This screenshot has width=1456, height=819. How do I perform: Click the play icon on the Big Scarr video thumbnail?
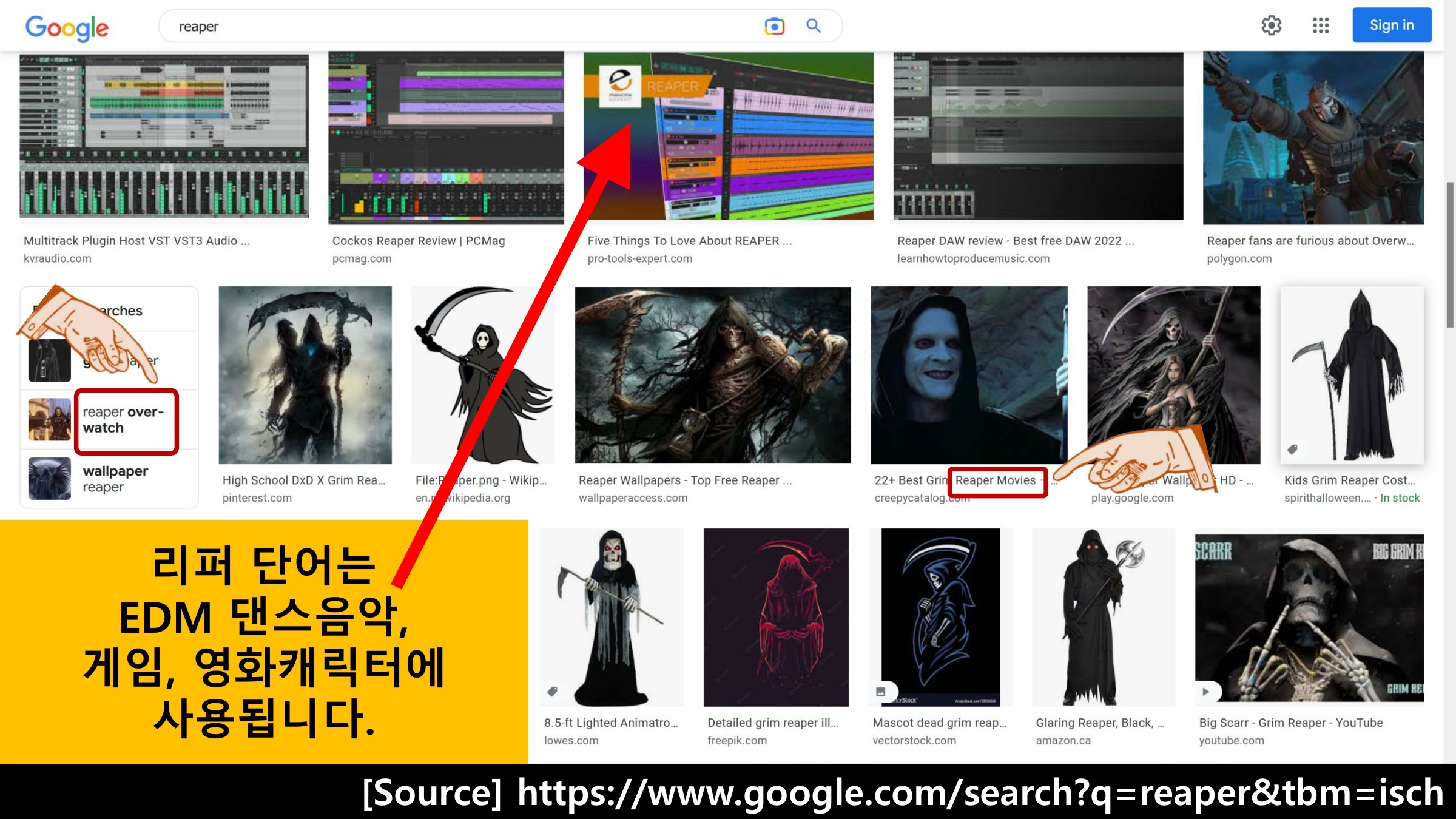[x=1206, y=692]
